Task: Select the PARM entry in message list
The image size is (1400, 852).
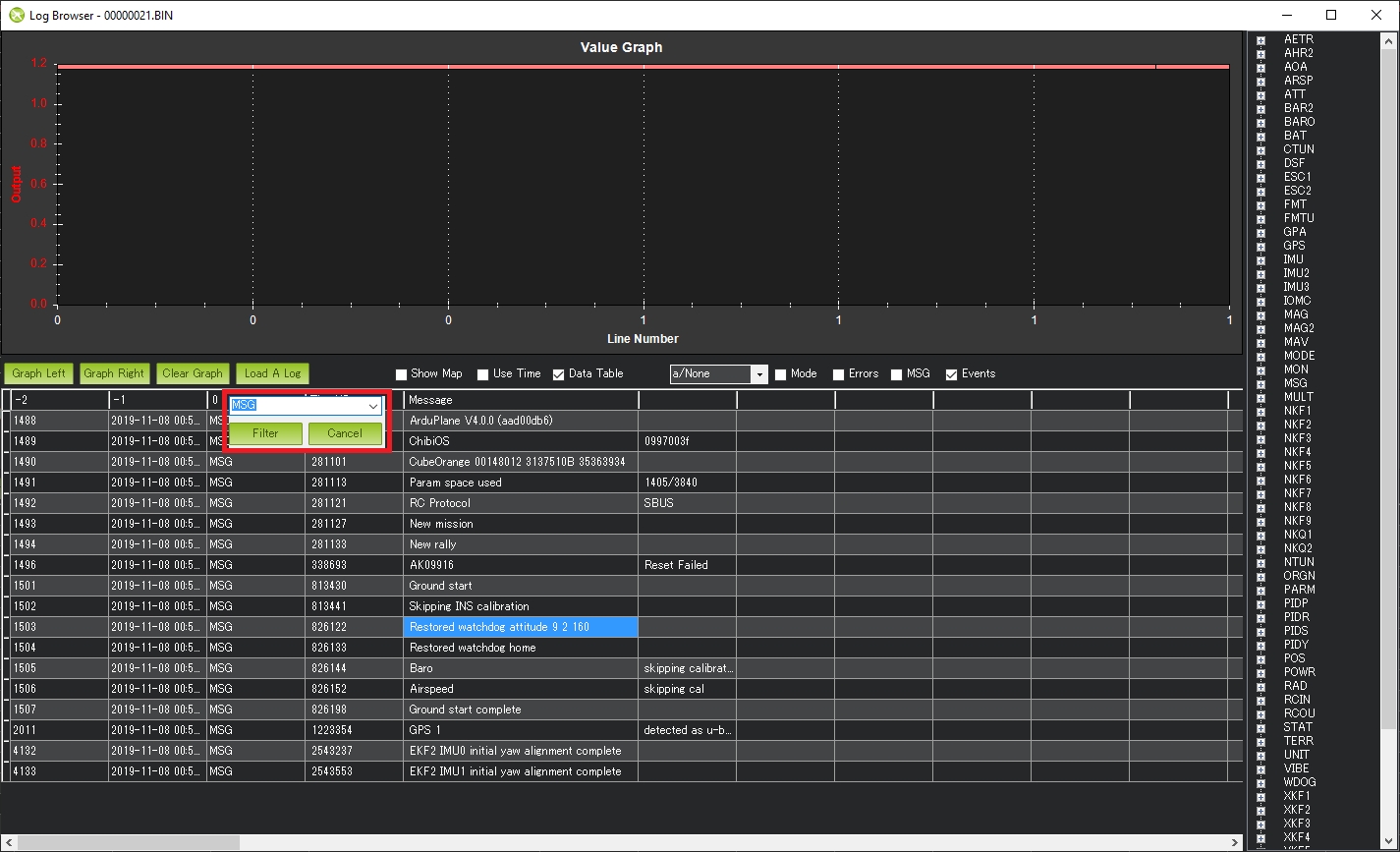Action: 1299,590
